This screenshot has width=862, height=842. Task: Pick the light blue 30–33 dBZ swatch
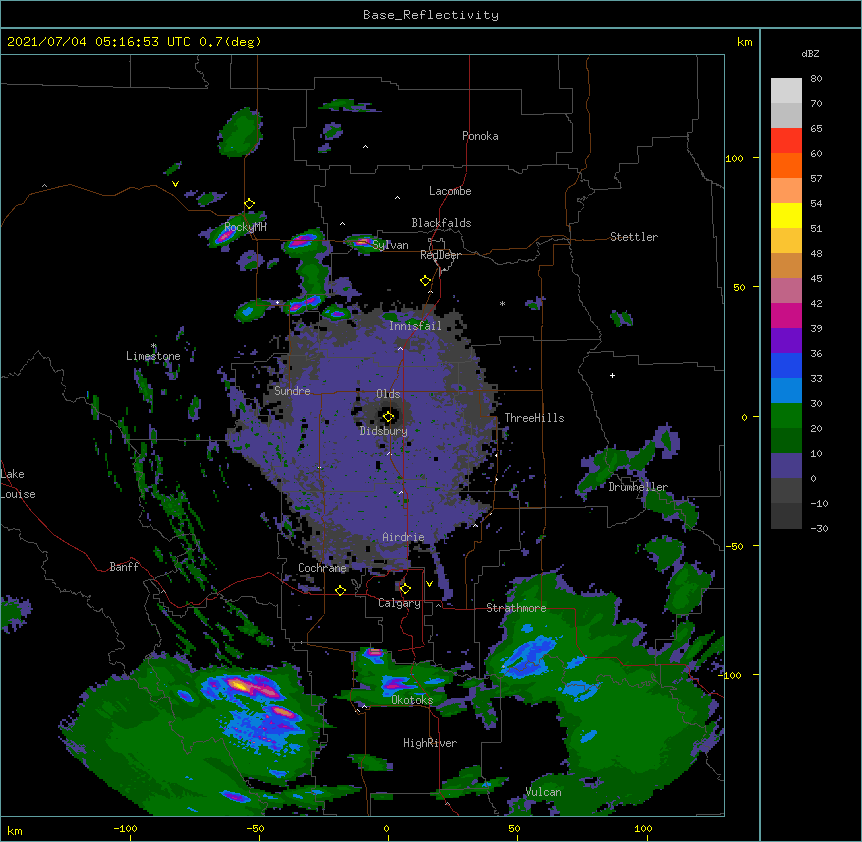pos(786,391)
